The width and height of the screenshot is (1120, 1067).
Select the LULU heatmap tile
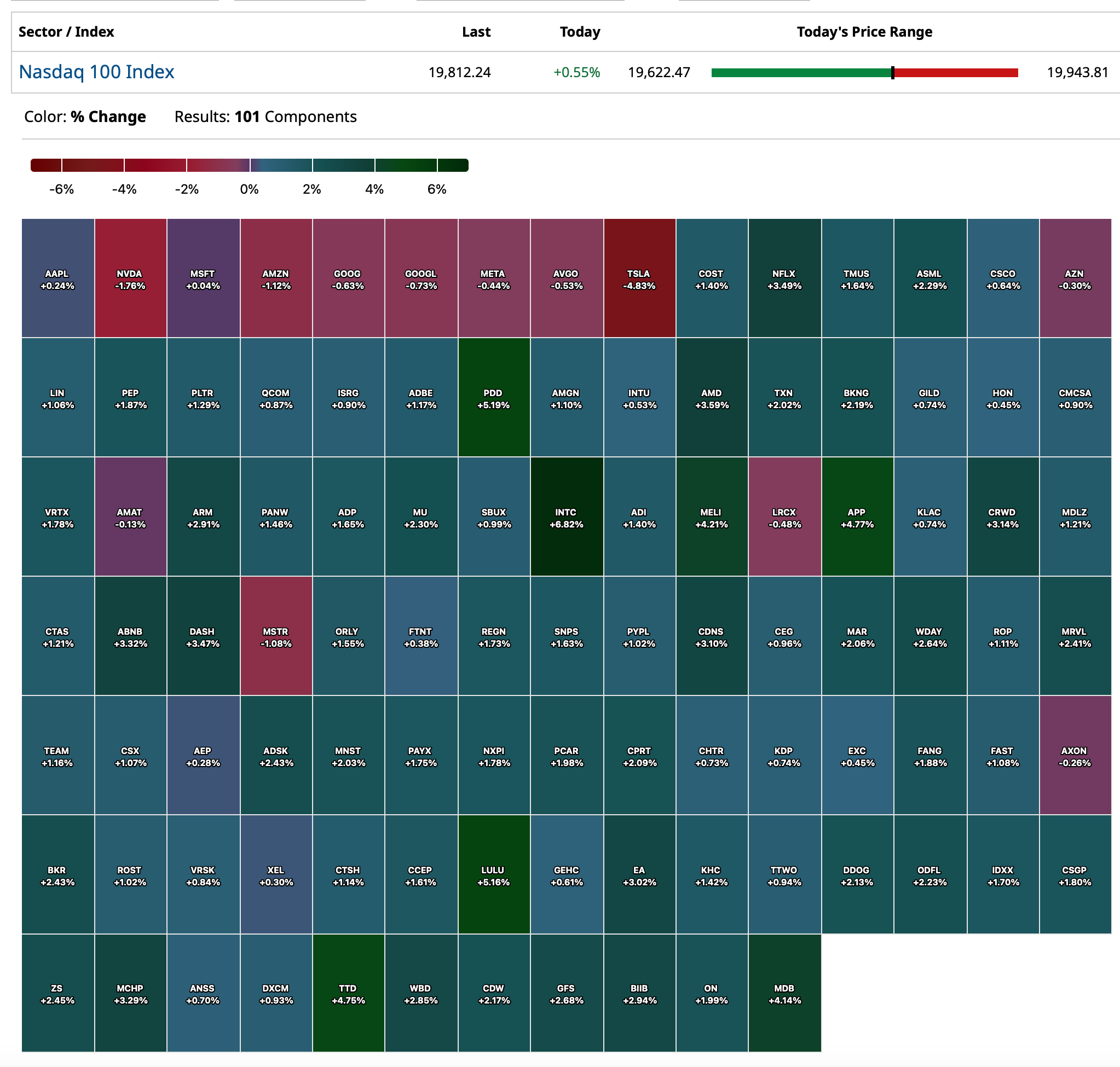[494, 874]
